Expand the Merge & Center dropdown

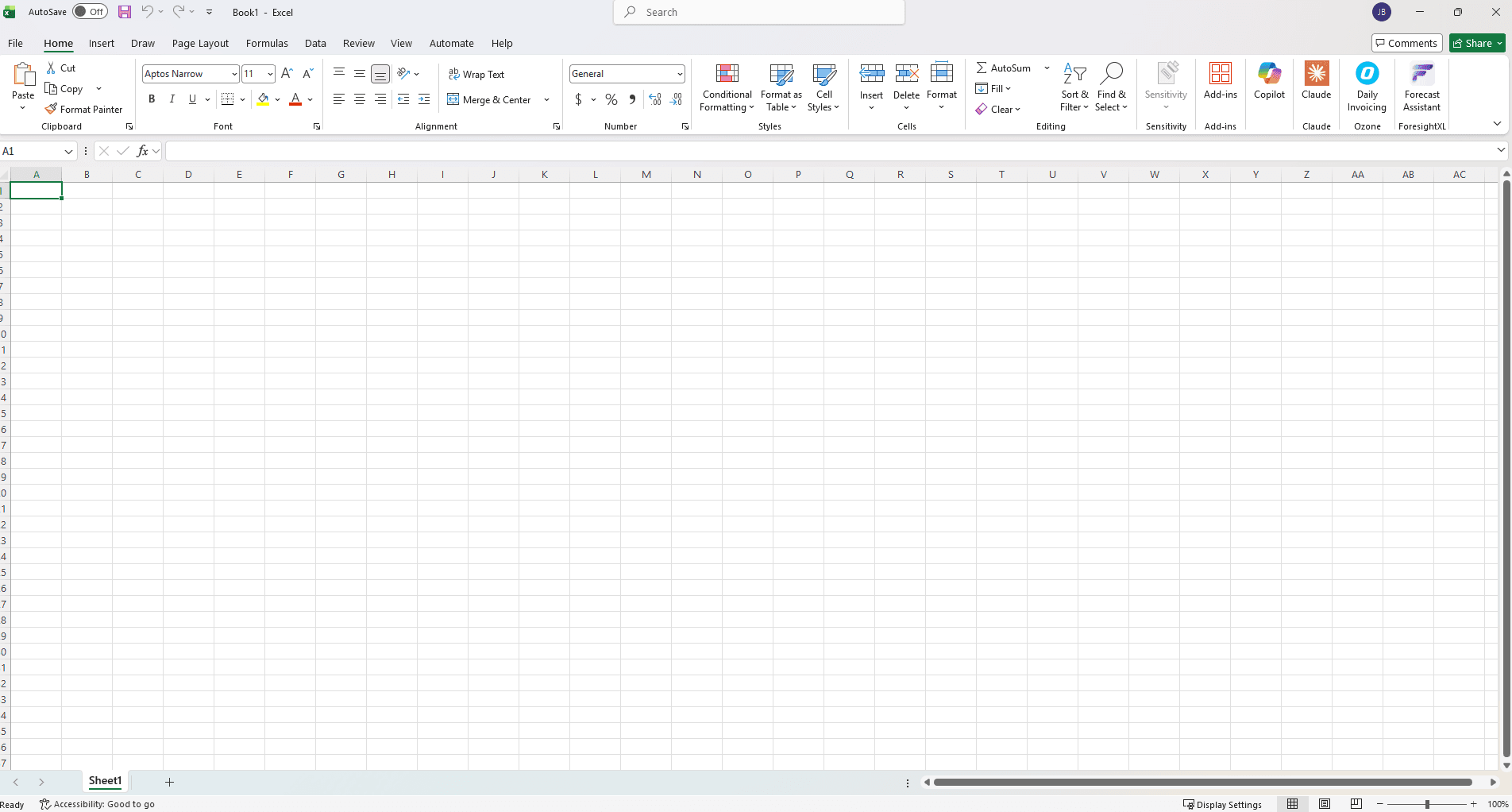(546, 99)
